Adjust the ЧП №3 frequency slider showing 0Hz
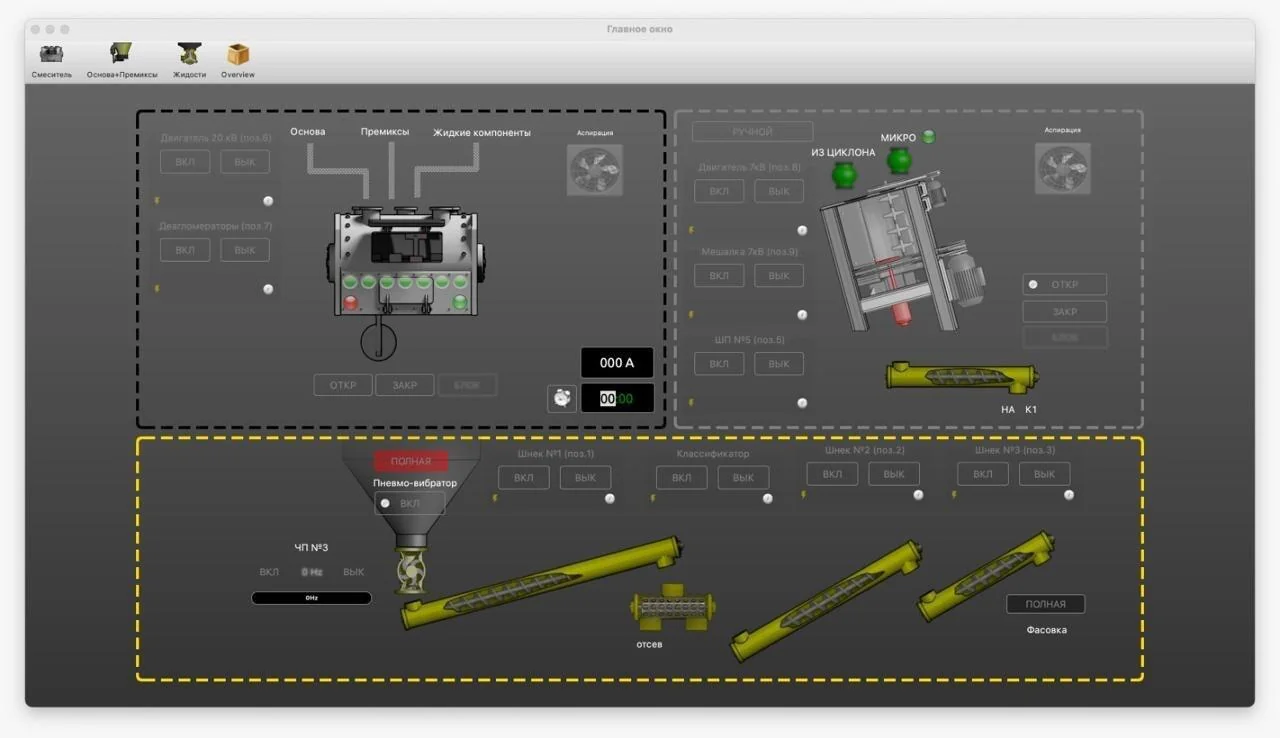1280x738 pixels. click(311, 597)
